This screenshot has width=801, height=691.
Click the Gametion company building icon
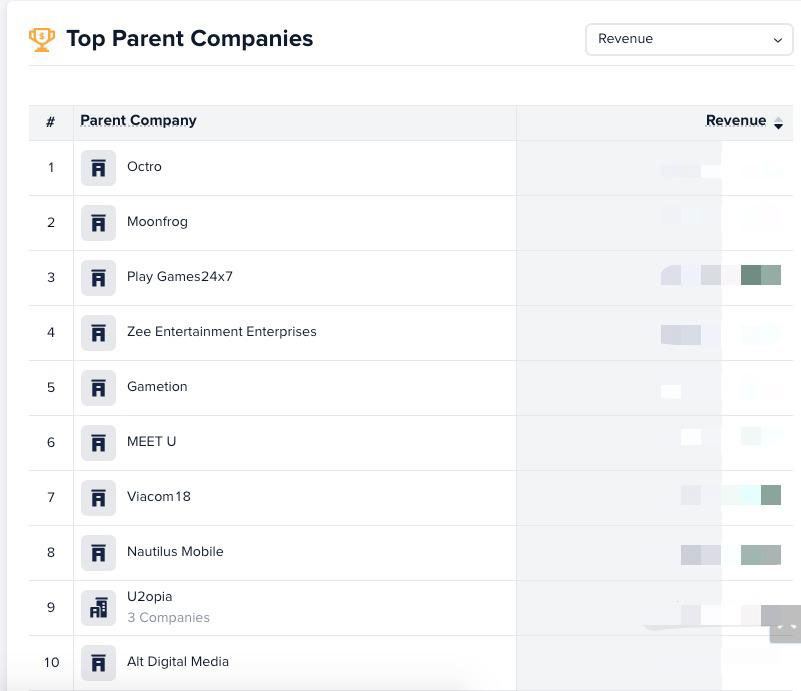pyautogui.click(x=98, y=388)
